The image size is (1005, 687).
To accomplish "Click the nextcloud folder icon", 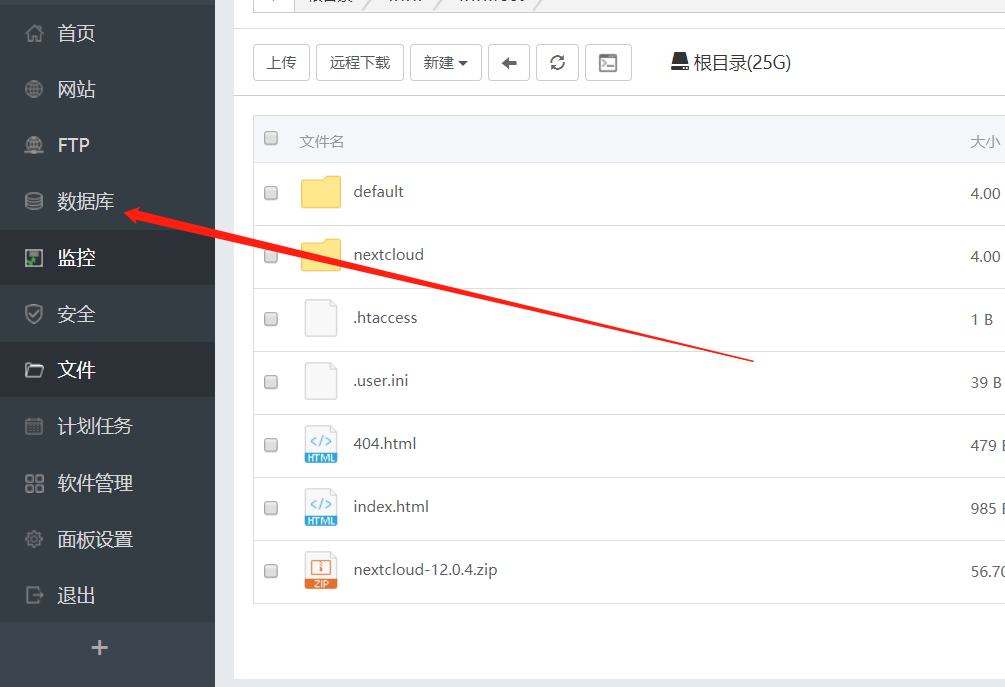I will tap(321, 255).
